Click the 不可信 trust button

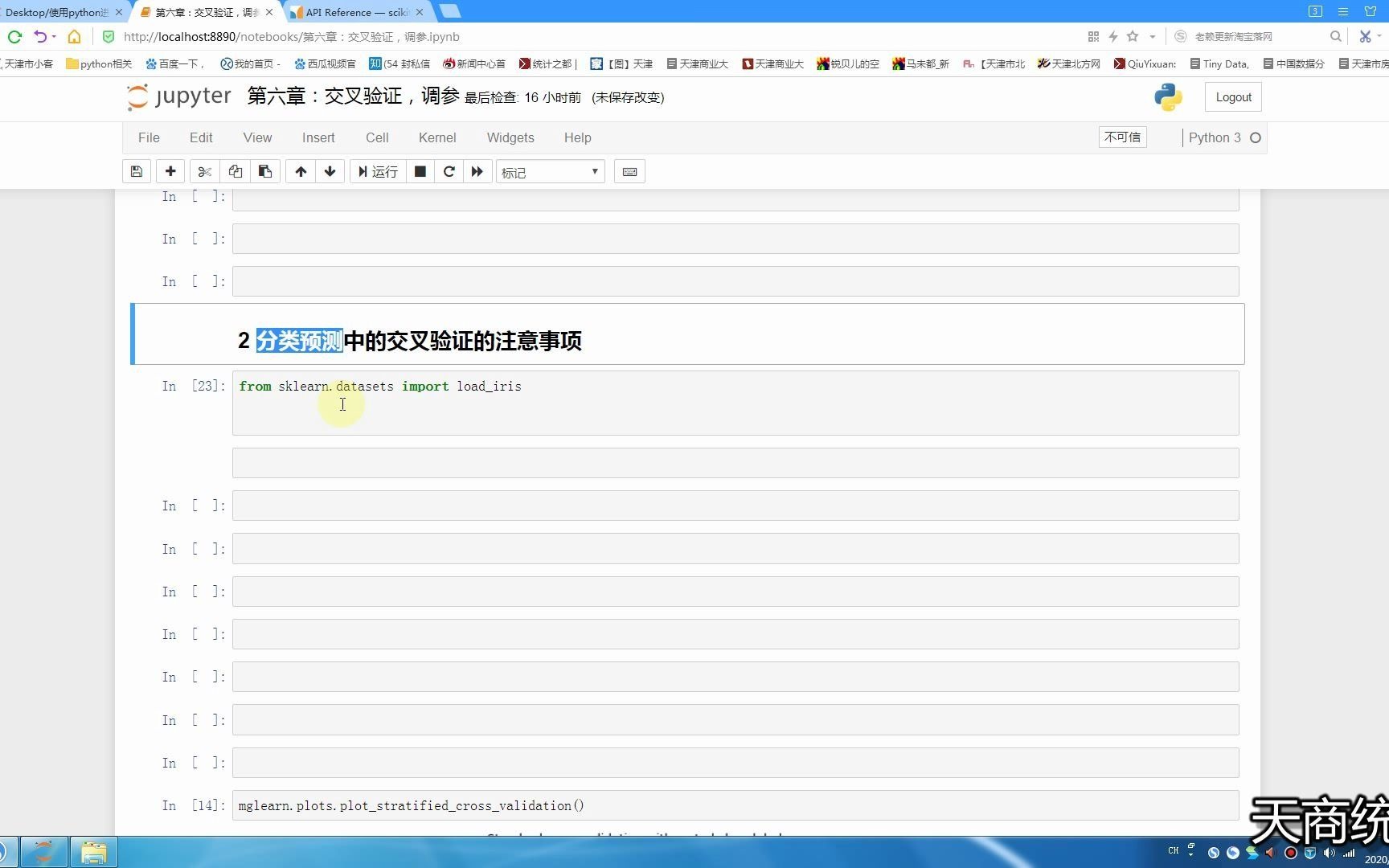pyautogui.click(x=1122, y=137)
